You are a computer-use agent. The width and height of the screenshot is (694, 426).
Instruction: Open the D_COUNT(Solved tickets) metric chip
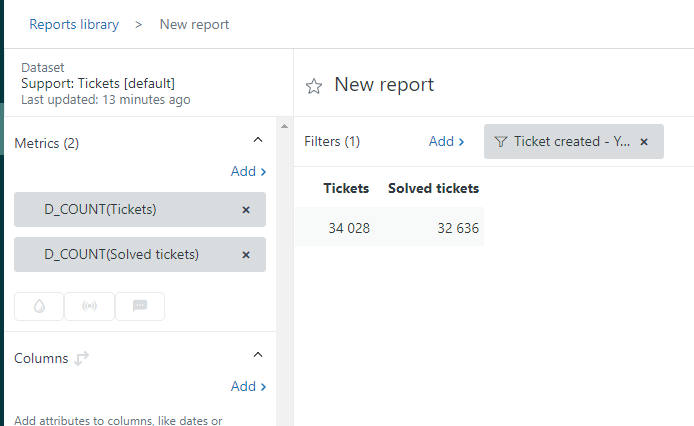click(121, 255)
